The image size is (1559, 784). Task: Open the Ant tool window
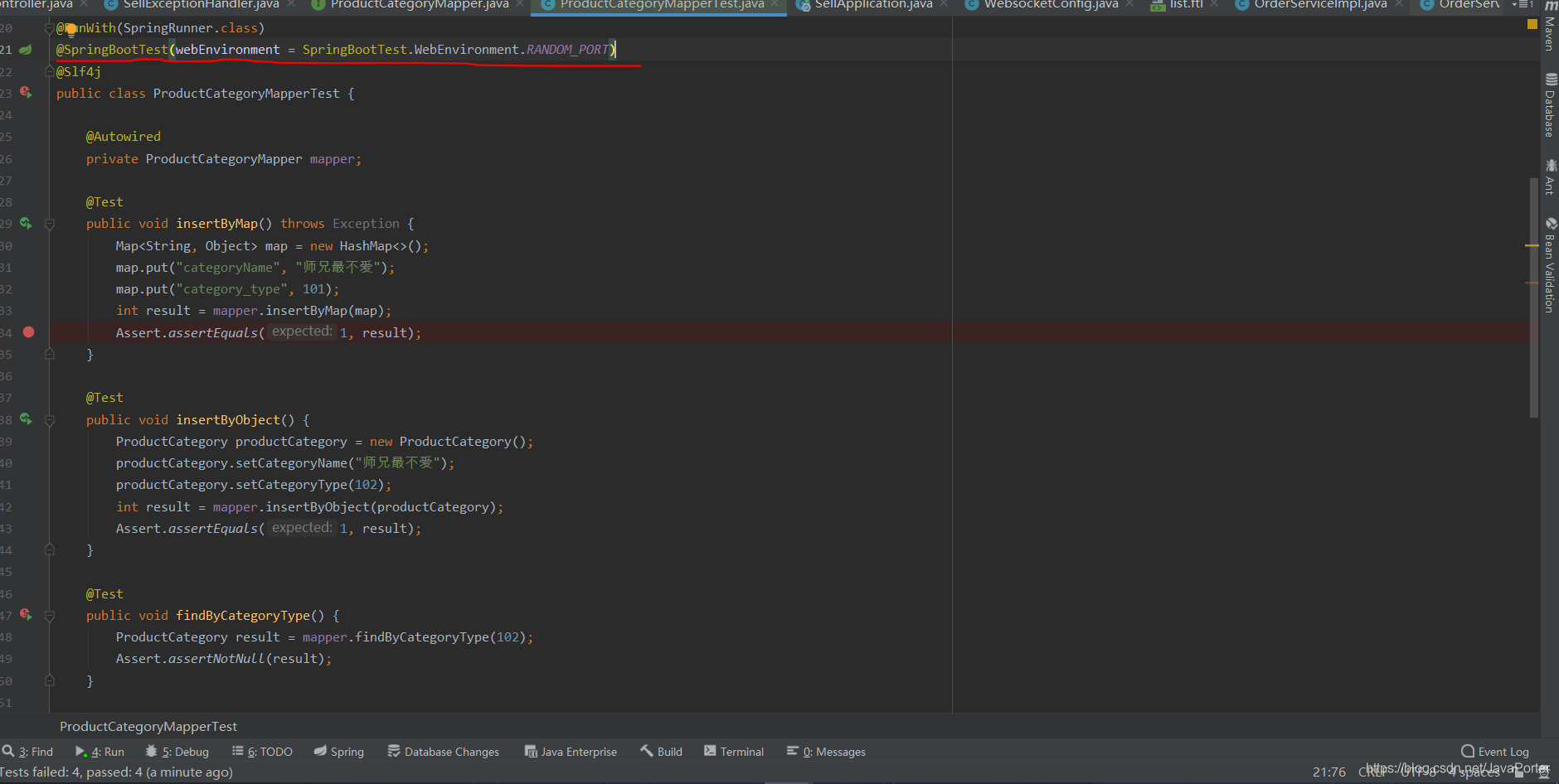click(x=1549, y=177)
